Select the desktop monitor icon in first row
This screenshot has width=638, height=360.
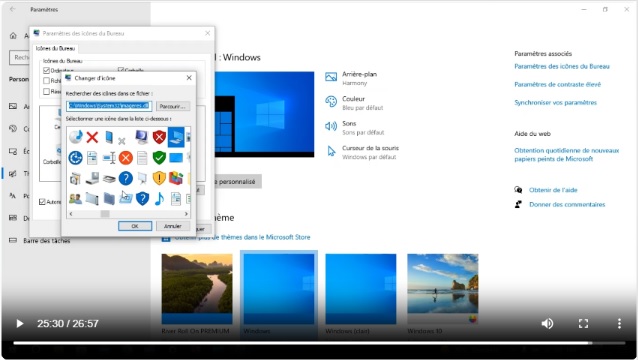pos(142,137)
